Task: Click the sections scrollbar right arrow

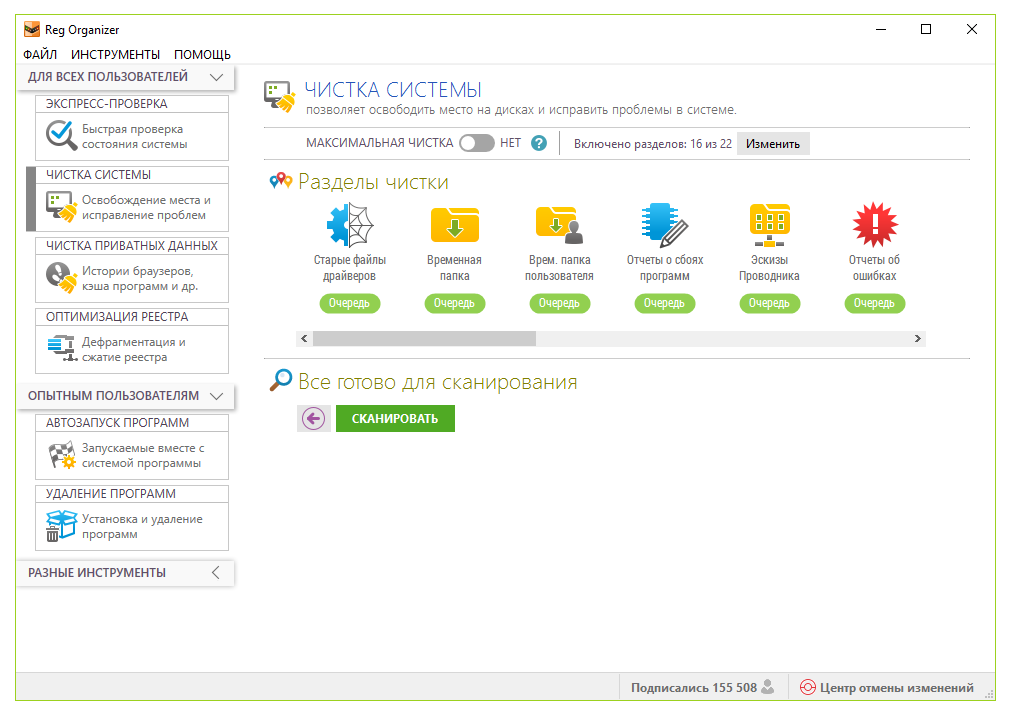Action: pos(918,339)
